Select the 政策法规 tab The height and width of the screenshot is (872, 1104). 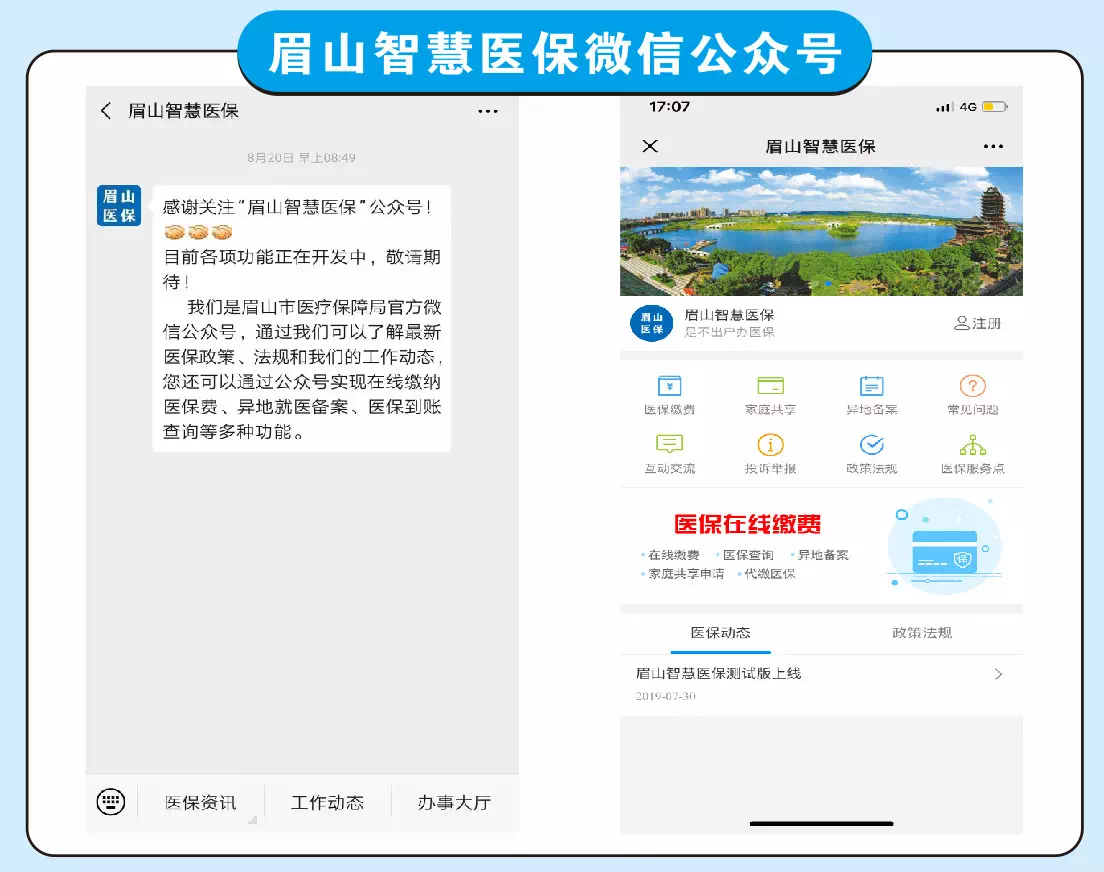(922, 633)
